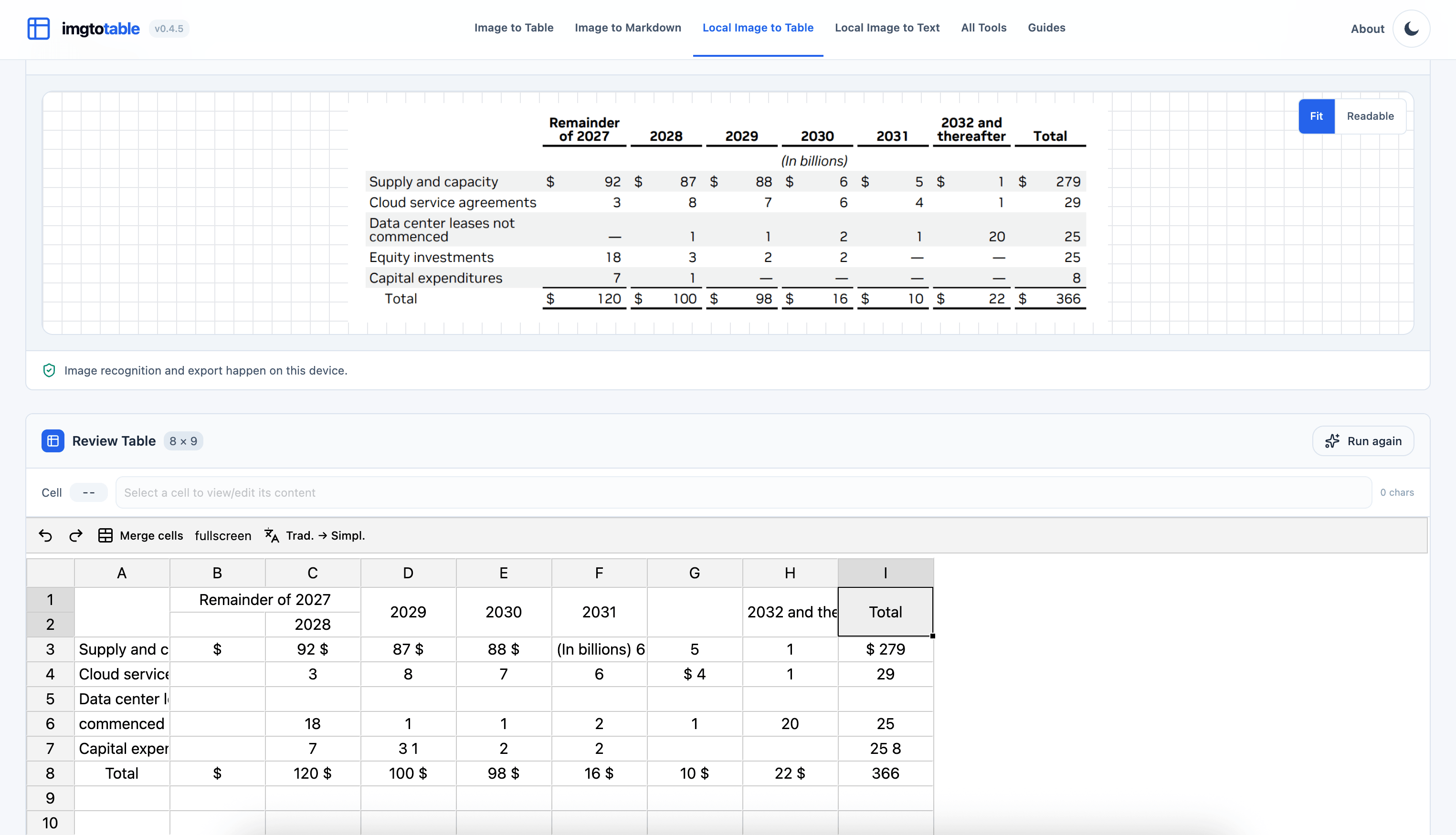Open the All Tools menu

coord(983,28)
